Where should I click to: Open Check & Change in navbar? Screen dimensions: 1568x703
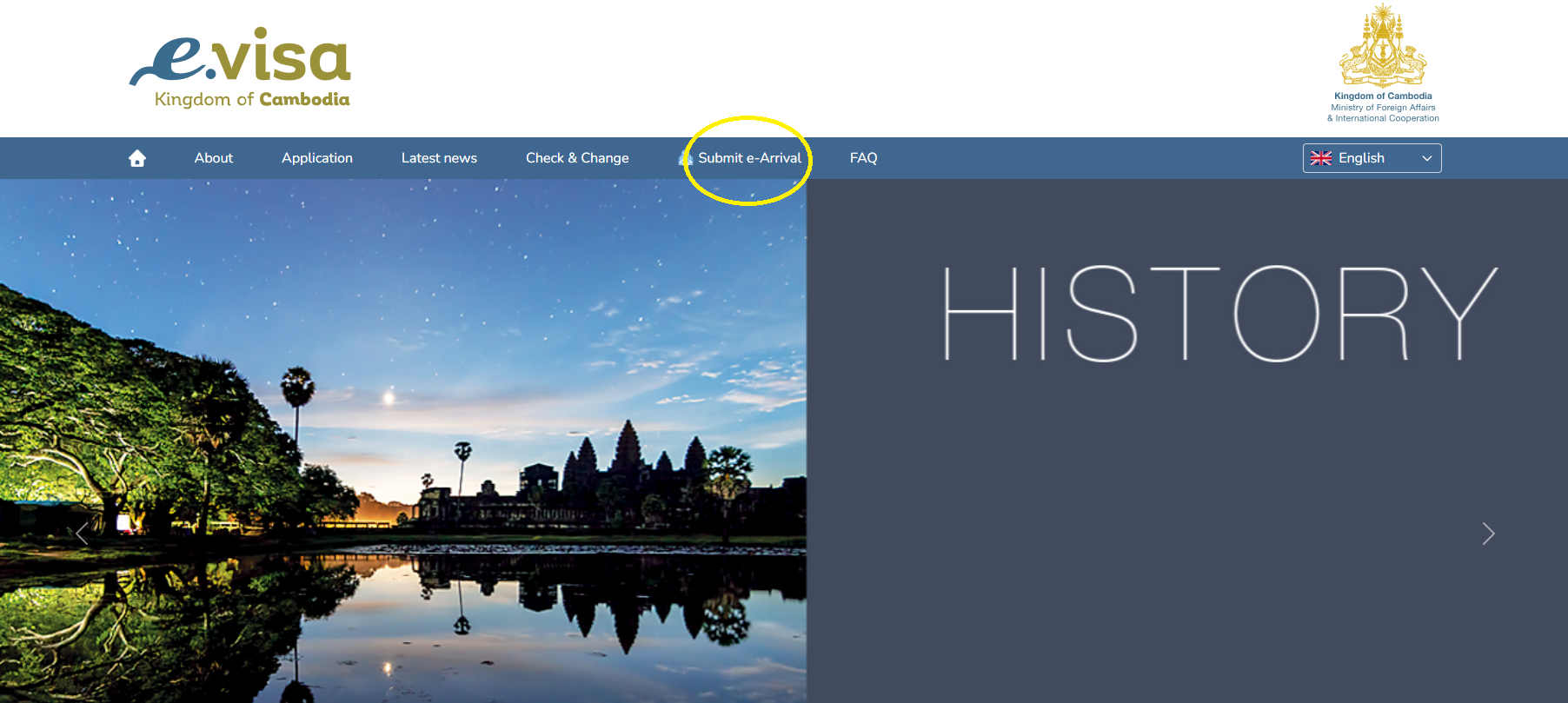(x=577, y=158)
